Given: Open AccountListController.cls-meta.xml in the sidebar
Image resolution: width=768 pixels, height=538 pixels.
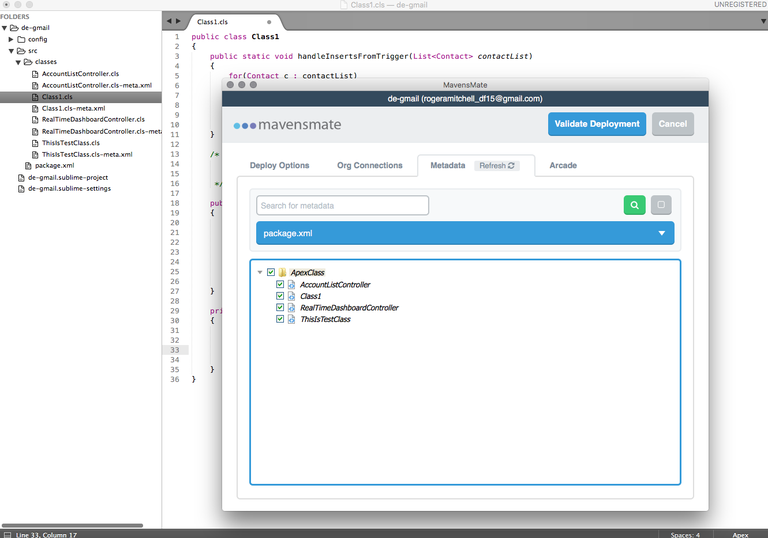Looking at the screenshot, I should click(96, 85).
